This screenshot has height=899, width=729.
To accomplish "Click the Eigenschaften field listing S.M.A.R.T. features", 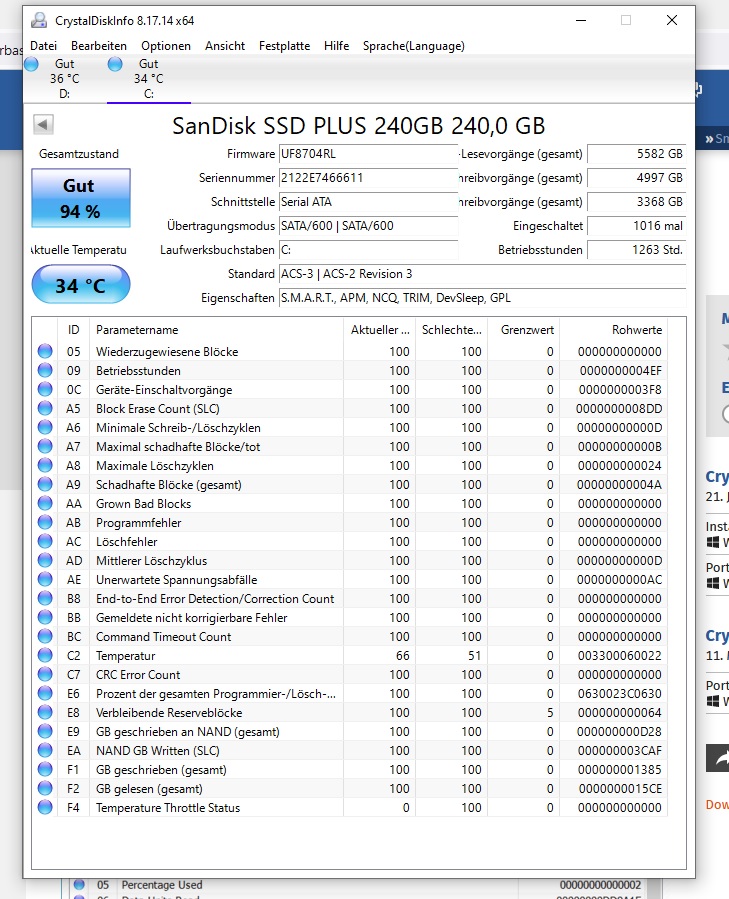I will 482,298.
